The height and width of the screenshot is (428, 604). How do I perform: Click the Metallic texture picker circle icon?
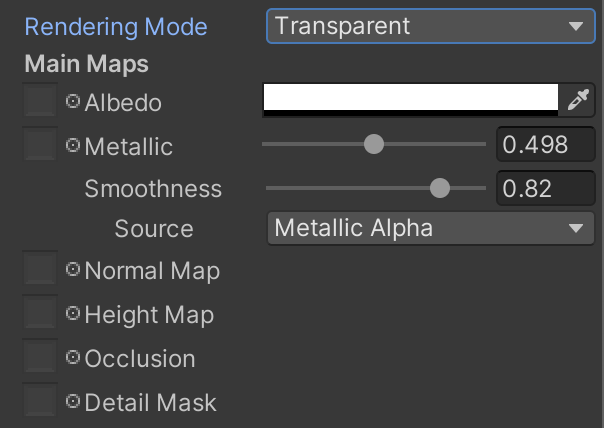73,145
